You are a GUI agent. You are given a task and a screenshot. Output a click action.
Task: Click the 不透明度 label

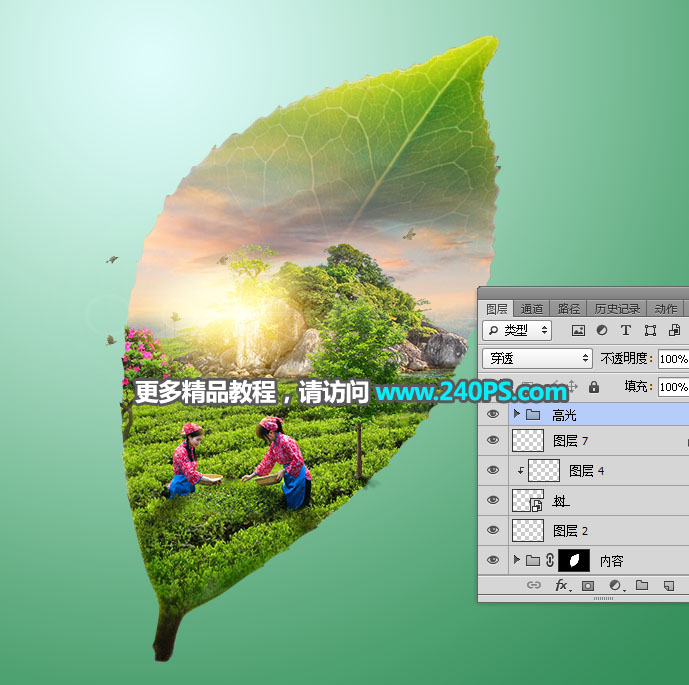coord(626,359)
